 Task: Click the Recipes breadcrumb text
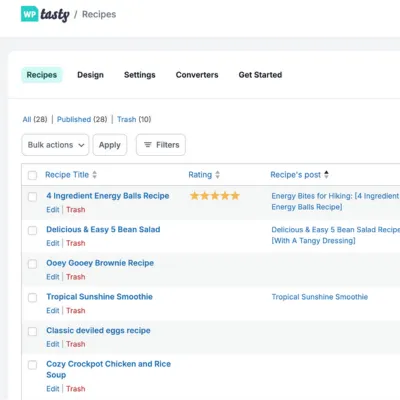(x=99, y=14)
